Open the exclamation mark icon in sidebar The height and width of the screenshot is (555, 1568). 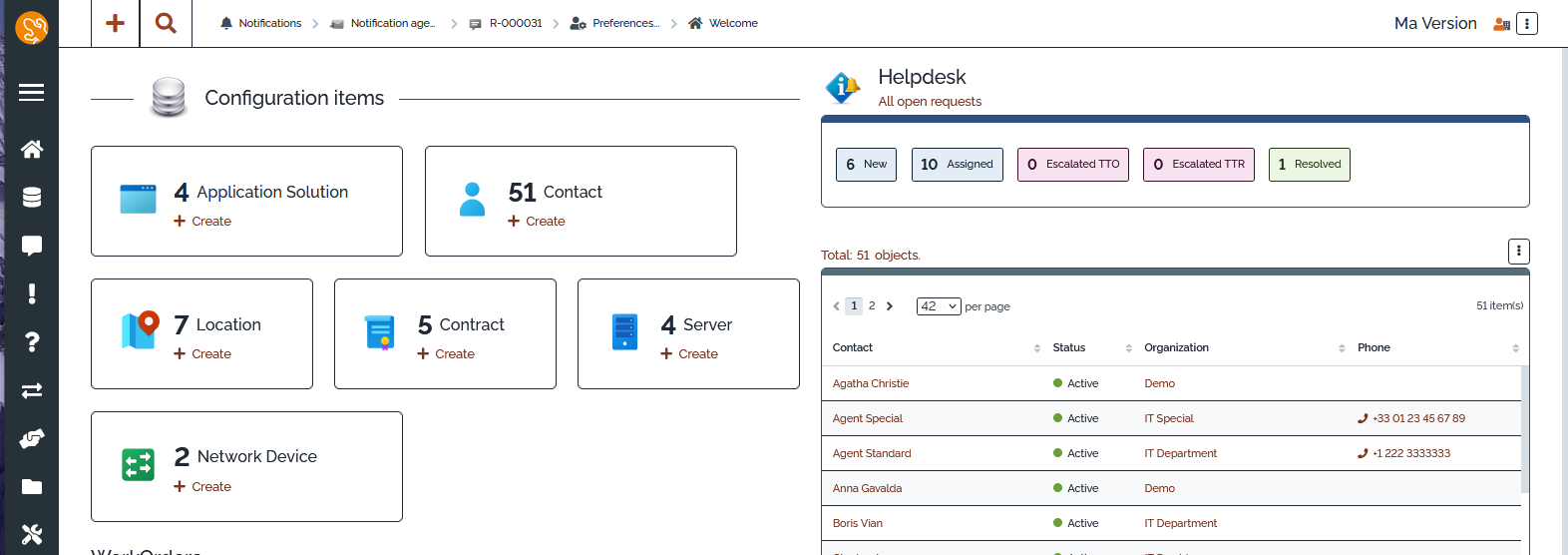31,293
